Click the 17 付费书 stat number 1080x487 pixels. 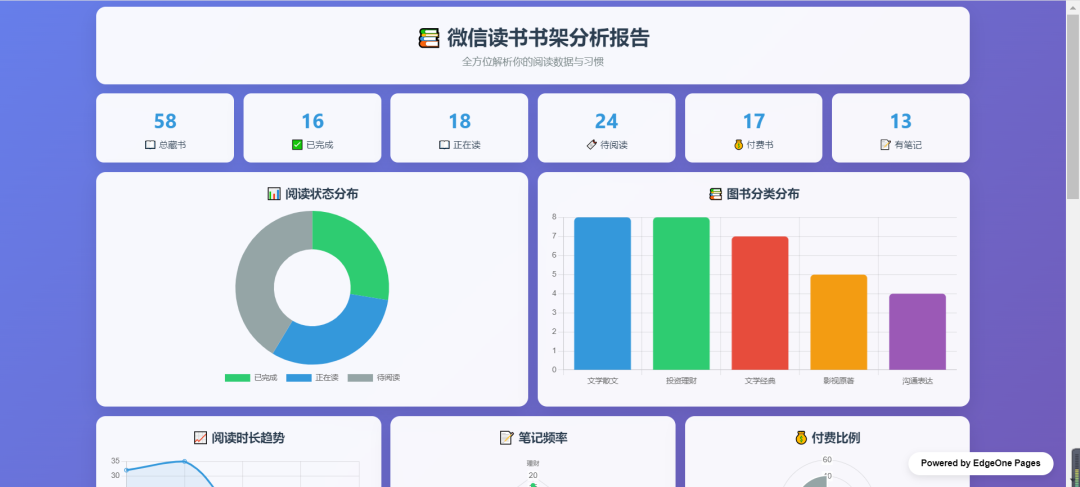[754, 121]
